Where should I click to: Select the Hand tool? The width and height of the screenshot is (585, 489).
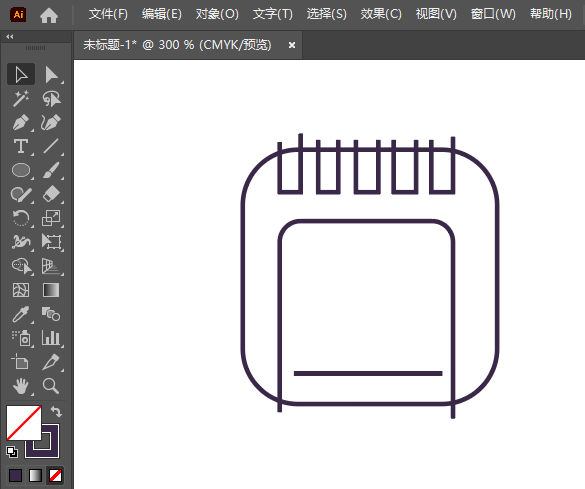(x=21, y=386)
